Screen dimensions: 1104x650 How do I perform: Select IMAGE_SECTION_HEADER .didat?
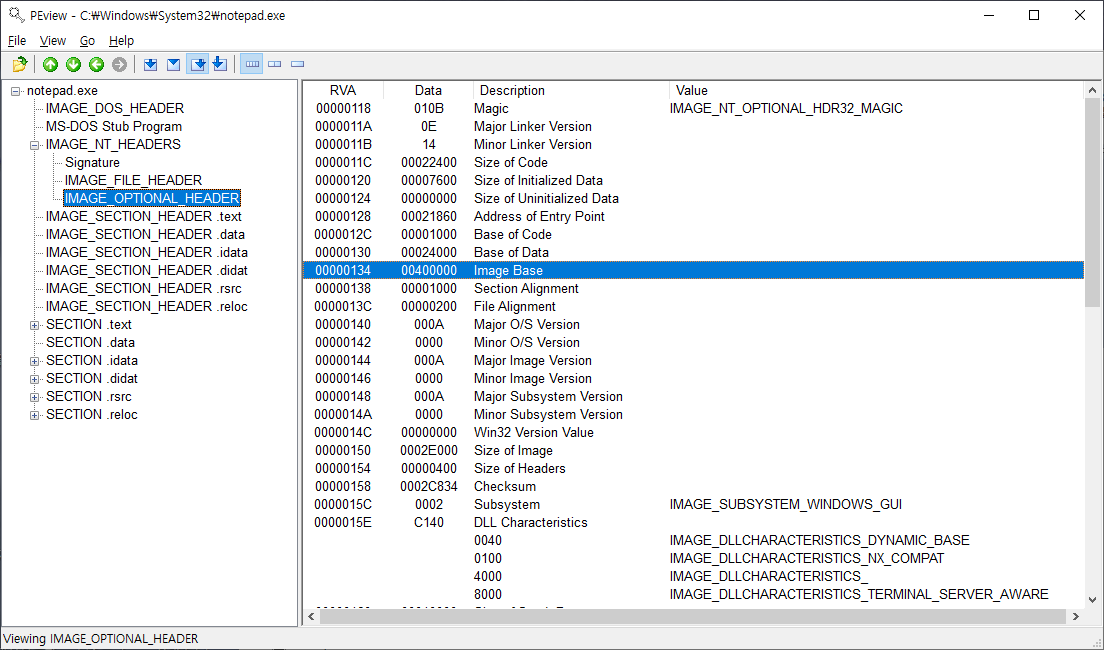pos(146,270)
